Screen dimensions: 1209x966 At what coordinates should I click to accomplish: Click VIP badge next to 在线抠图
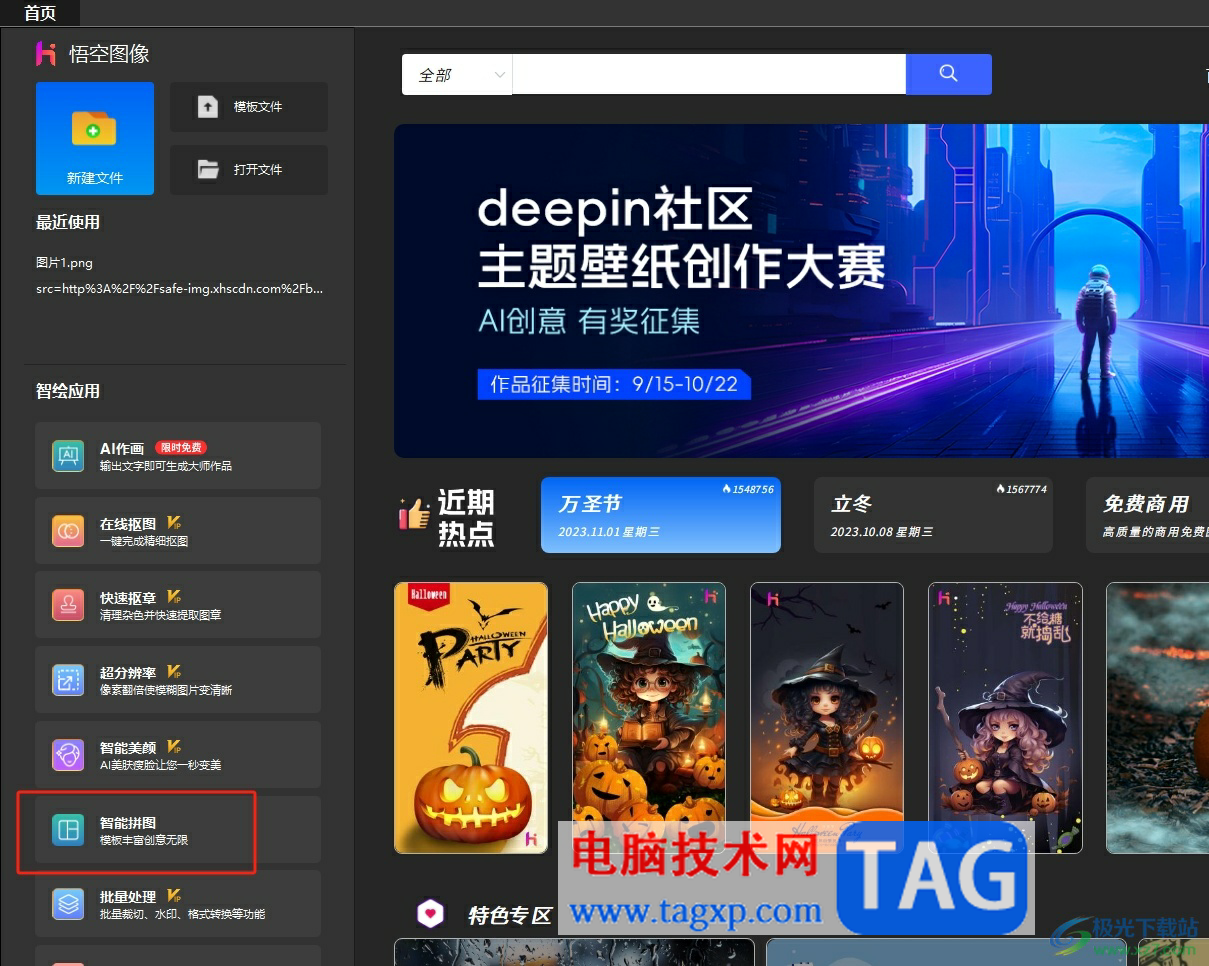tap(174, 523)
